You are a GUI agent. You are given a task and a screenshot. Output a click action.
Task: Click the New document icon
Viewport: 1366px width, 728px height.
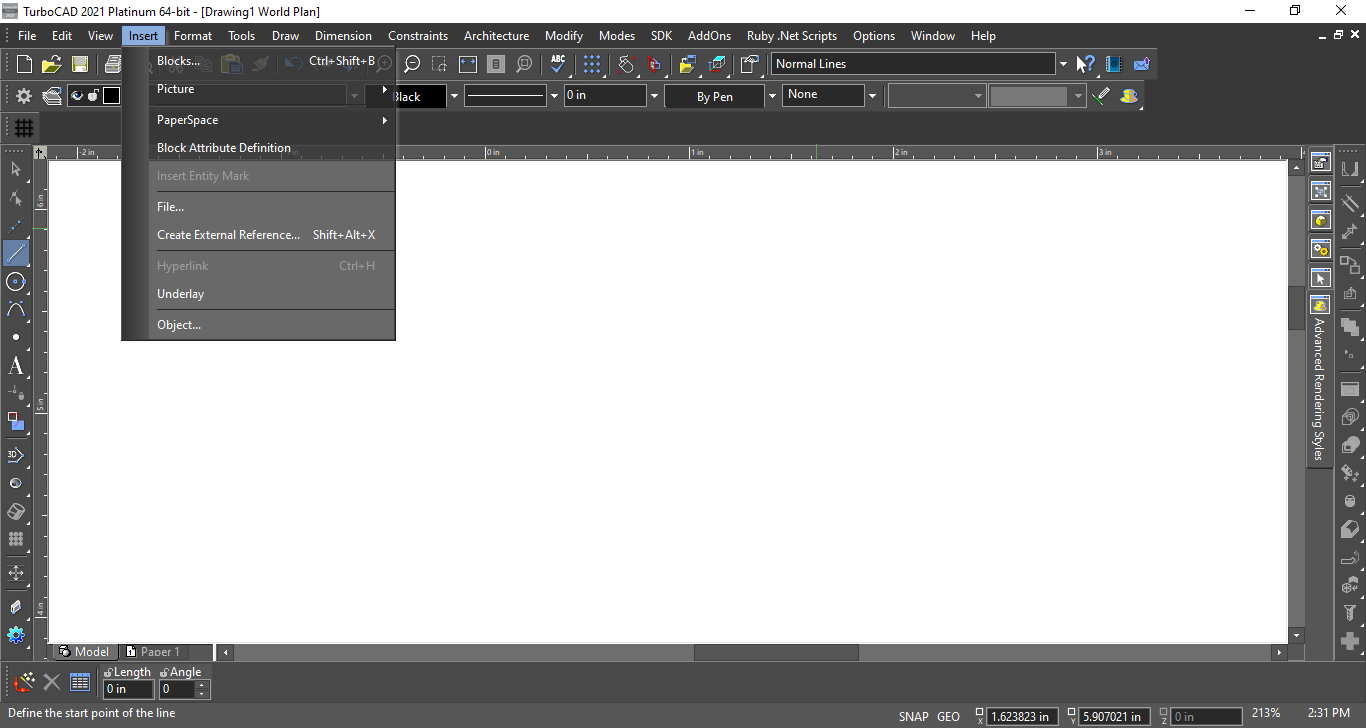click(x=24, y=64)
